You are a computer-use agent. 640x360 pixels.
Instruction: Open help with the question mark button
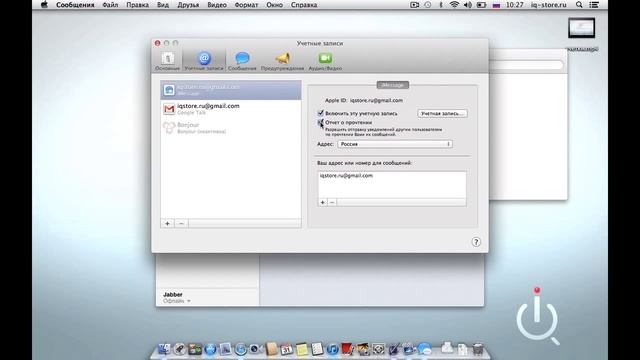point(476,242)
